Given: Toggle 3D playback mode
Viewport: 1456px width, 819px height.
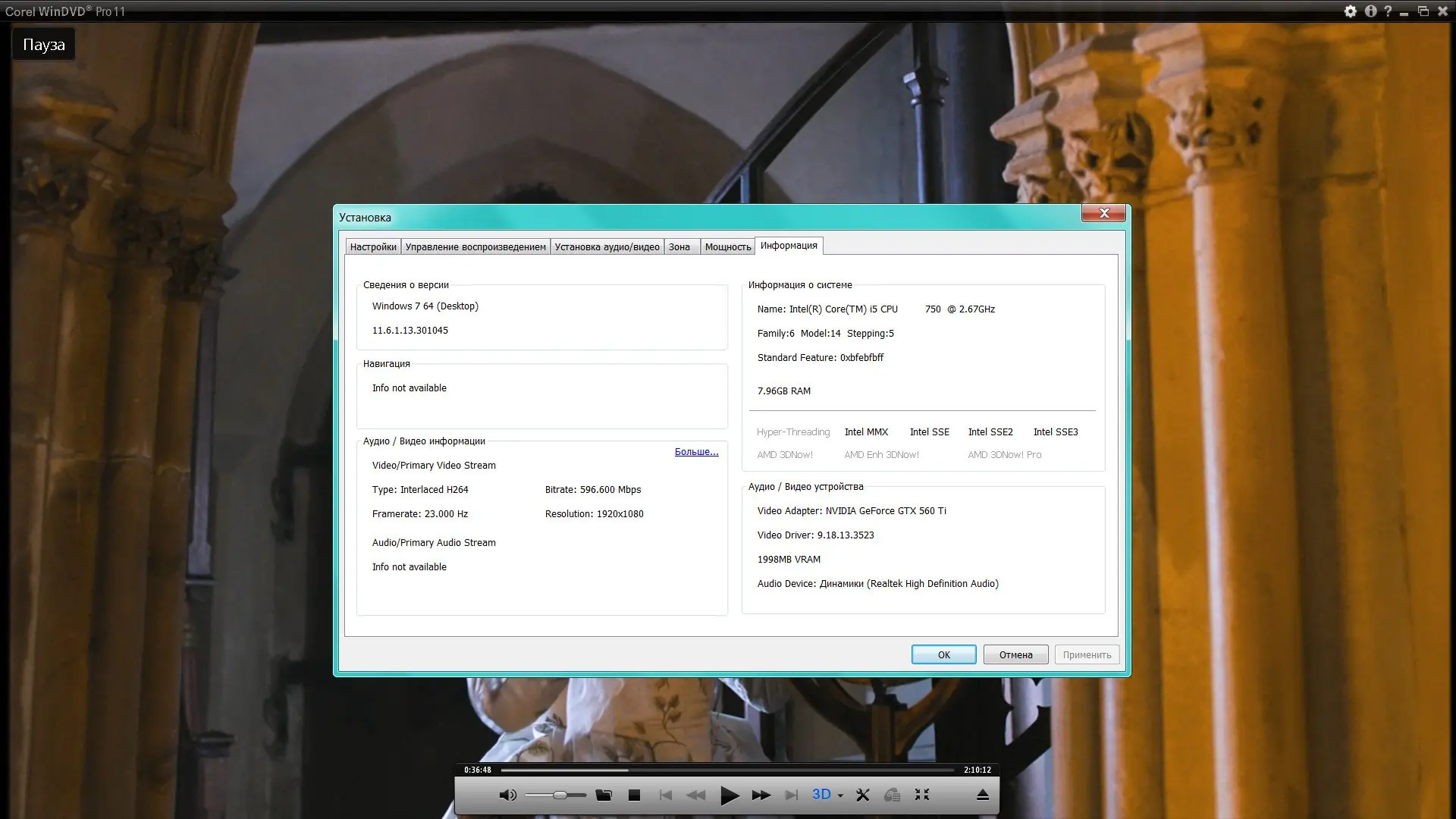Looking at the screenshot, I should [x=821, y=794].
